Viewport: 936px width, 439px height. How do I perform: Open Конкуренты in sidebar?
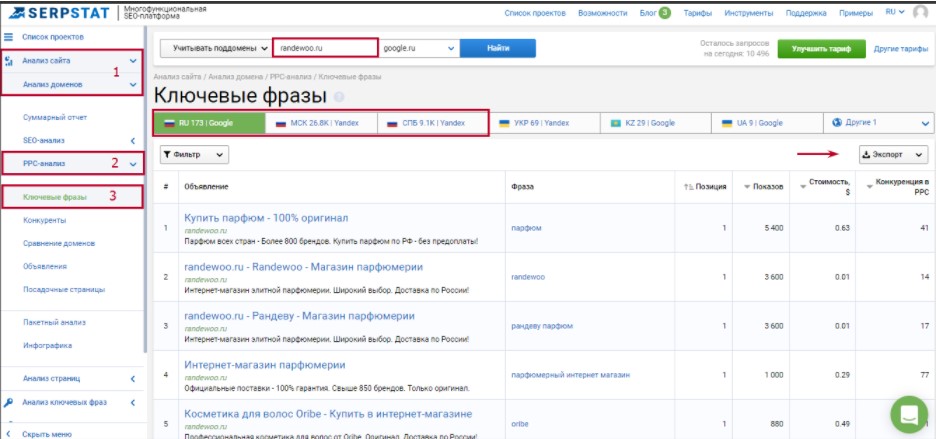pos(44,220)
